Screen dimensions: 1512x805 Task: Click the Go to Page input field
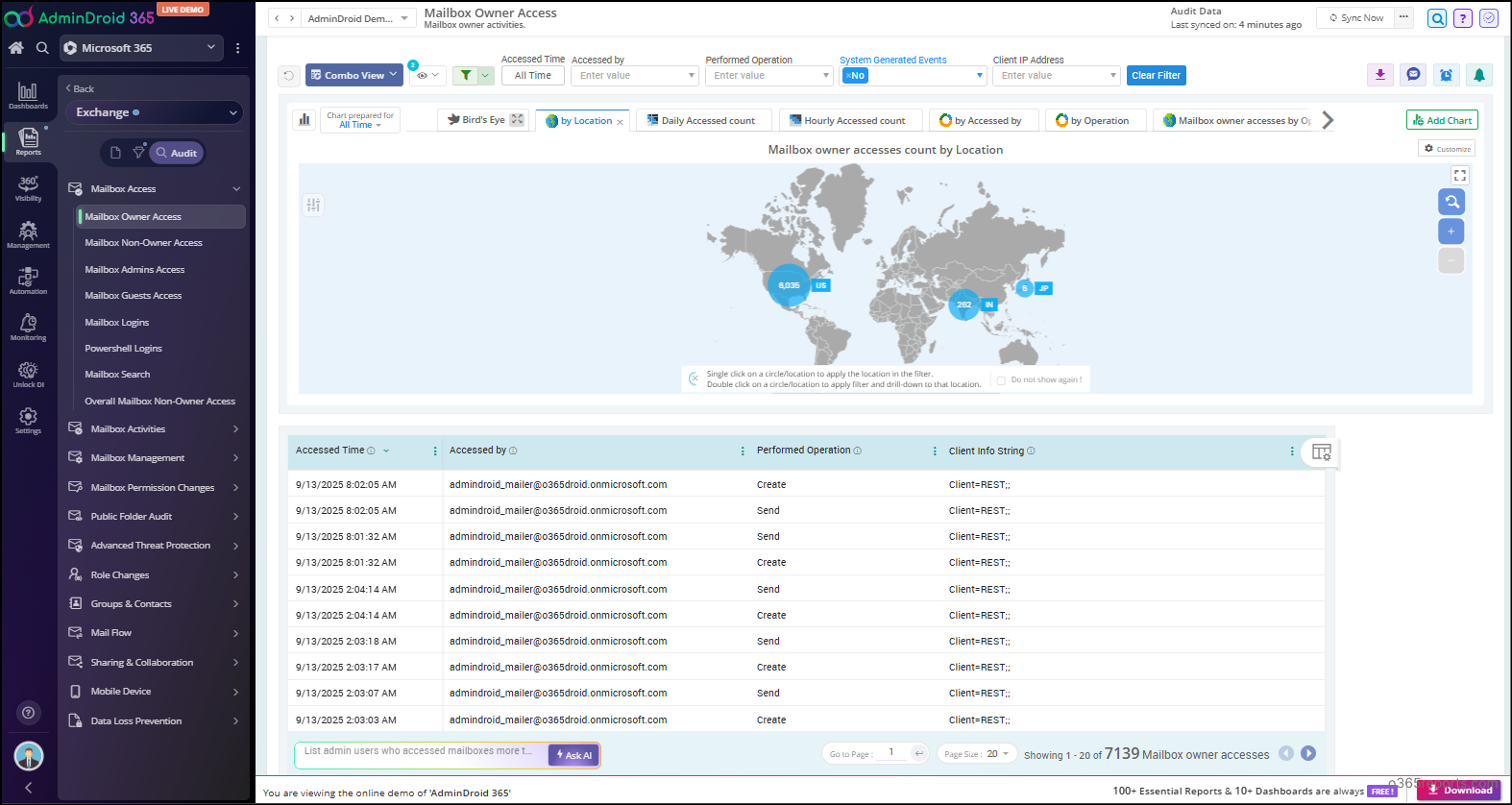tap(891, 753)
